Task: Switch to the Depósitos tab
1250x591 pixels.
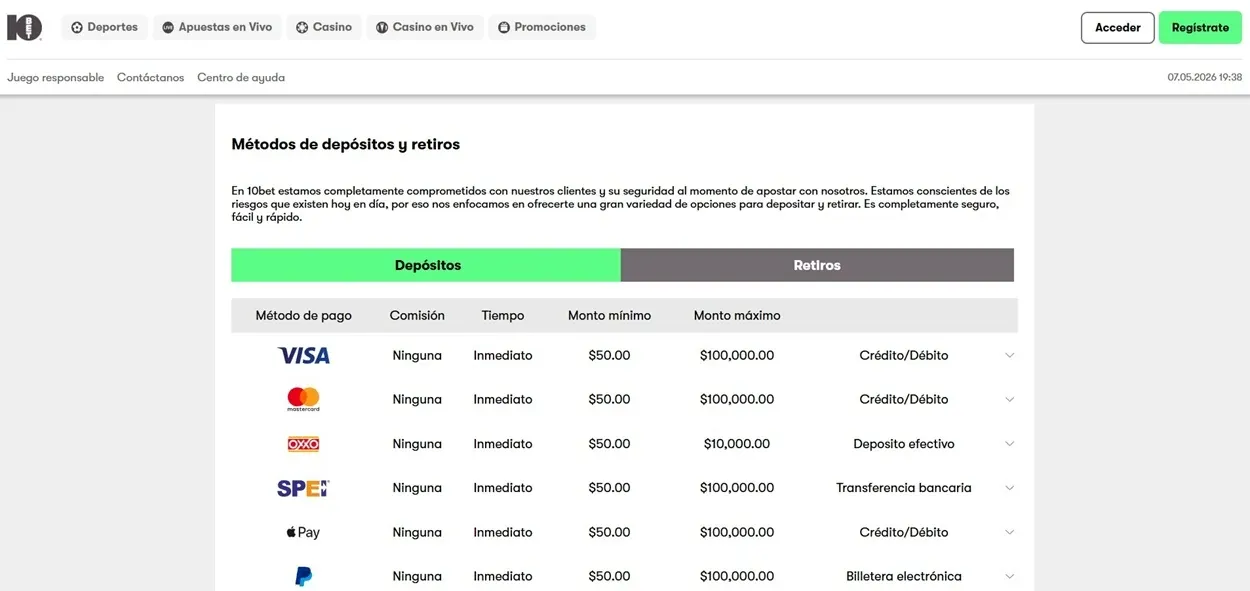Action: pos(426,265)
